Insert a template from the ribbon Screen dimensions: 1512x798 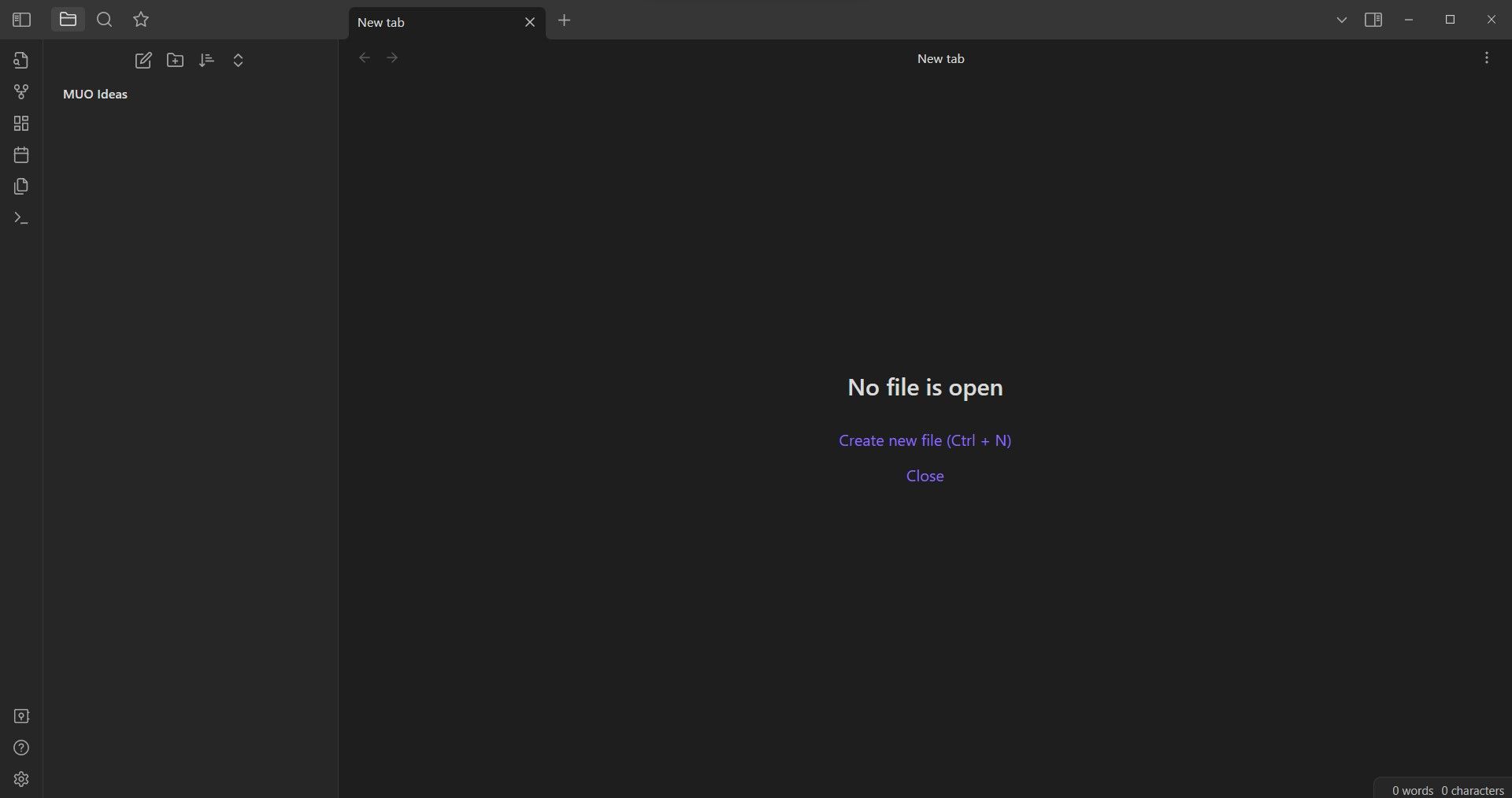coord(21,187)
